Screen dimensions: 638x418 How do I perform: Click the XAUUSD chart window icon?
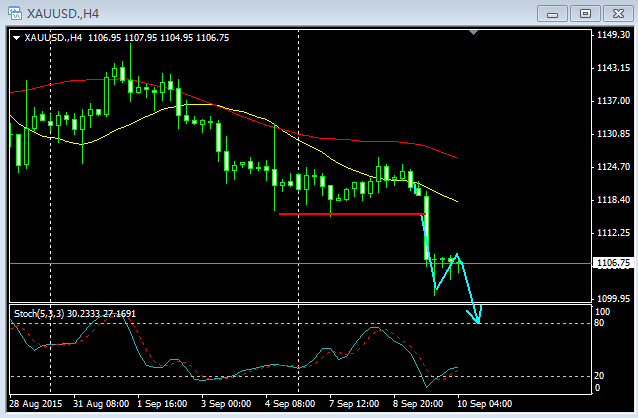pos(15,13)
